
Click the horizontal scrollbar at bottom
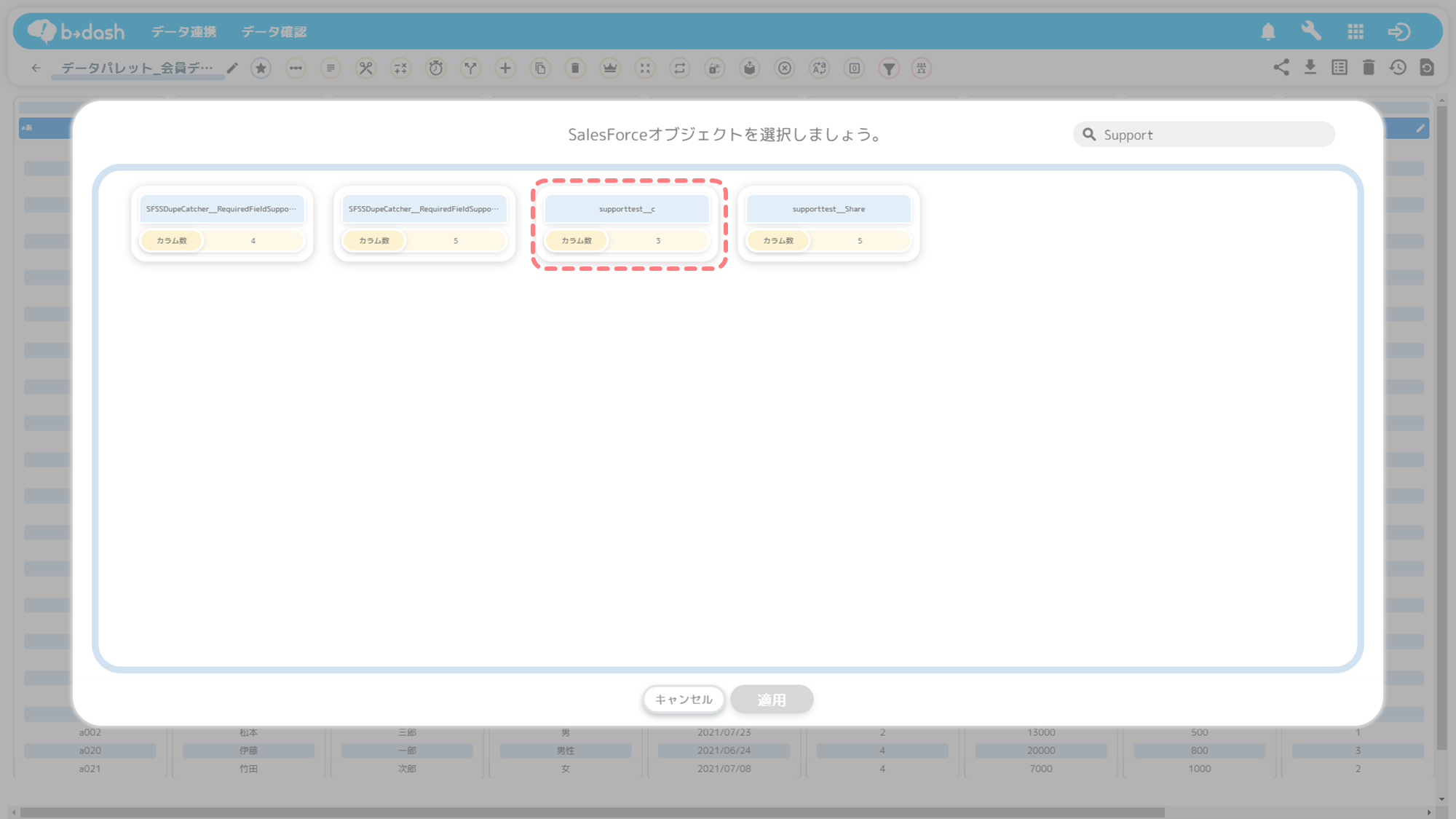click(593, 812)
